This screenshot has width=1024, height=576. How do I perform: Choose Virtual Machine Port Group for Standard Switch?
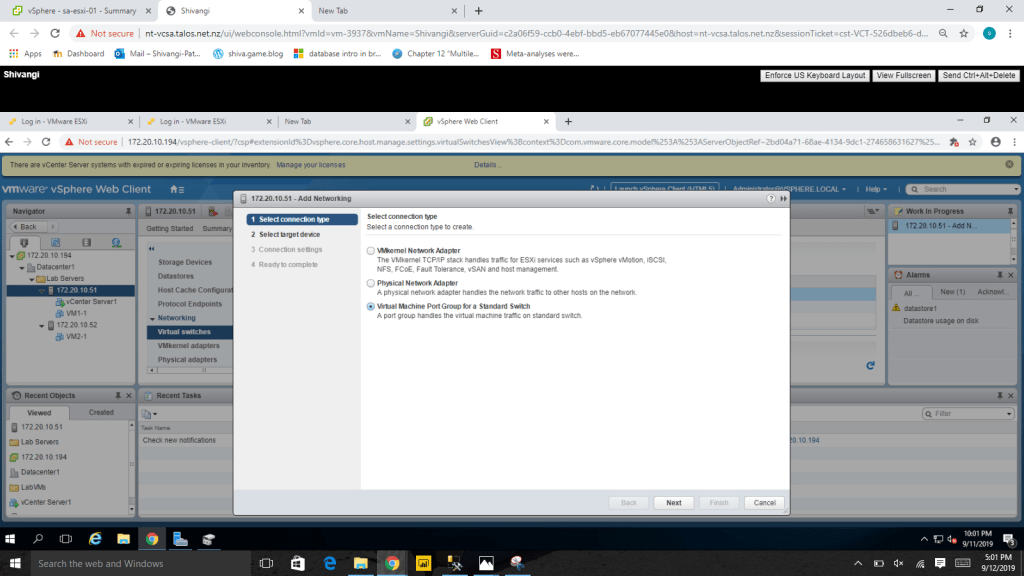[372, 306]
